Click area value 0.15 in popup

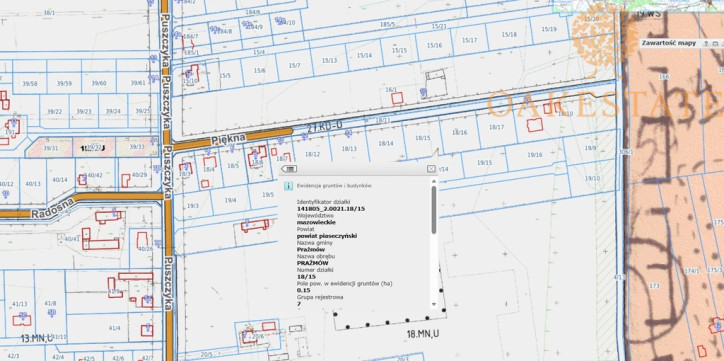(302, 290)
